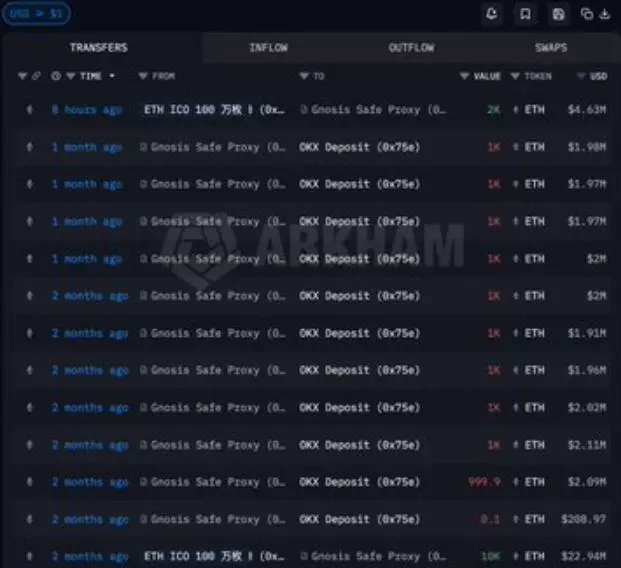Click the link icon in table header
Image resolution: width=621 pixels, height=568 pixels.
36,76
